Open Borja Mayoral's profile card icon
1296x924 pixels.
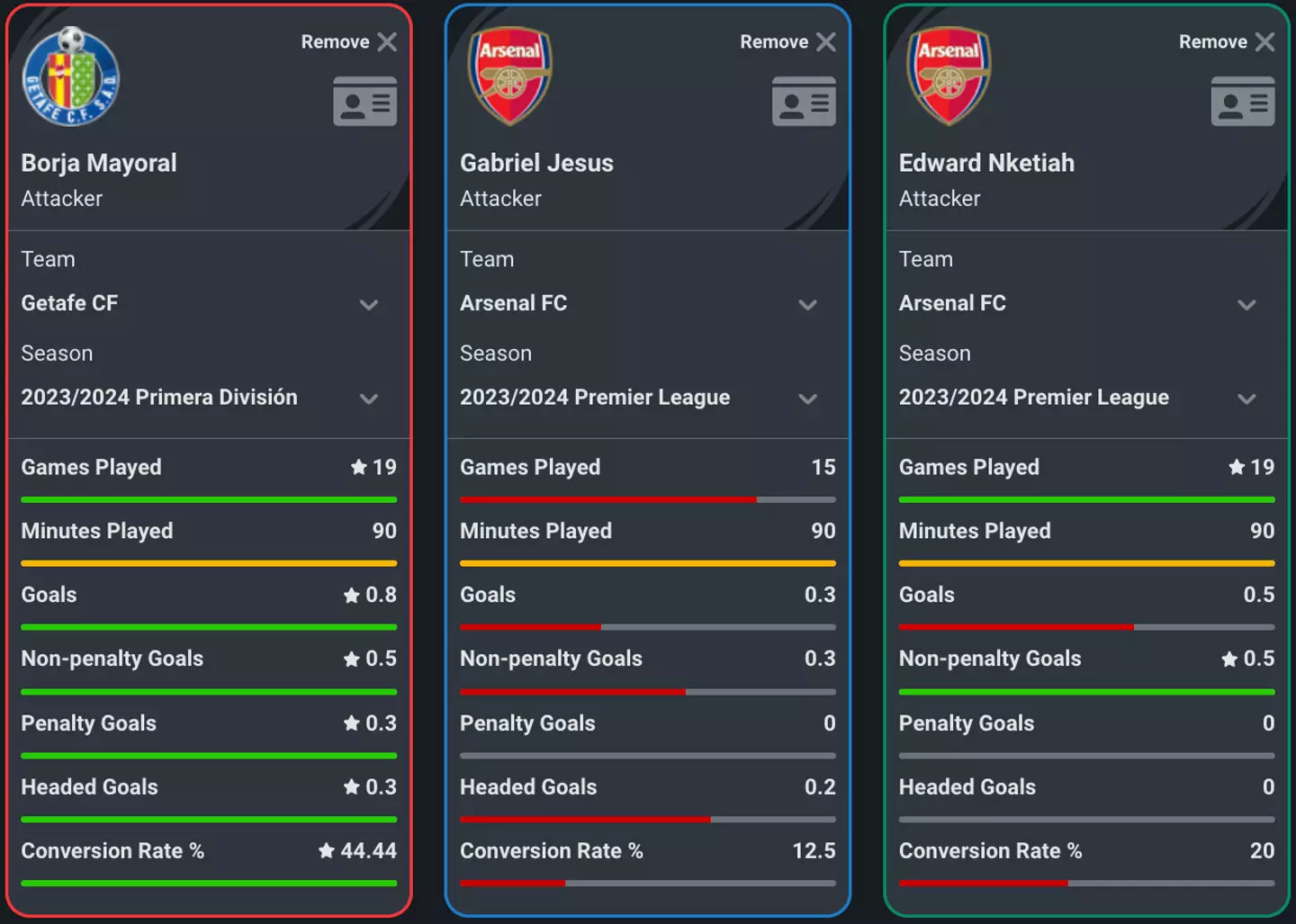tap(364, 101)
